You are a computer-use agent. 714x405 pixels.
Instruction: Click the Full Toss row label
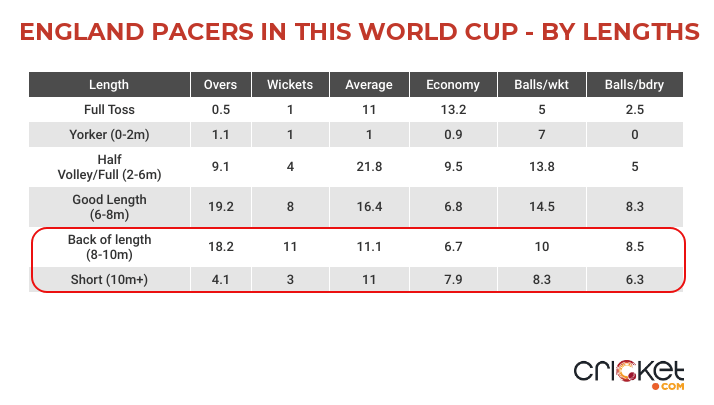(109, 110)
